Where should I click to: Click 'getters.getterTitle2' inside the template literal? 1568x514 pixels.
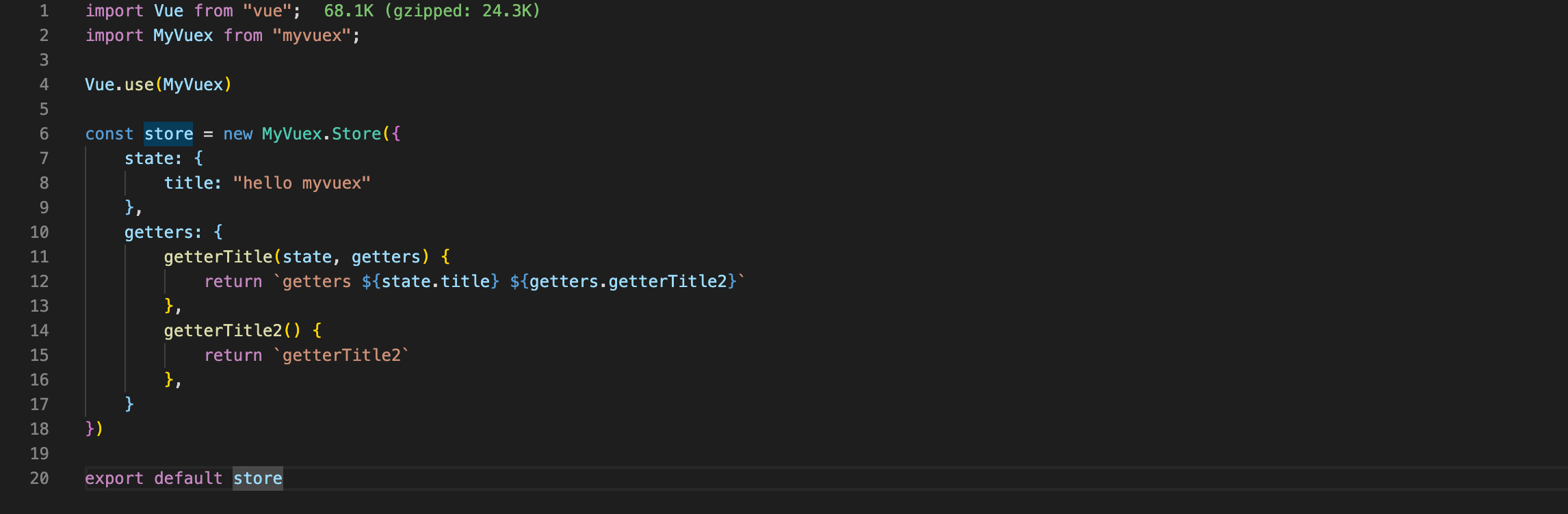coord(628,282)
